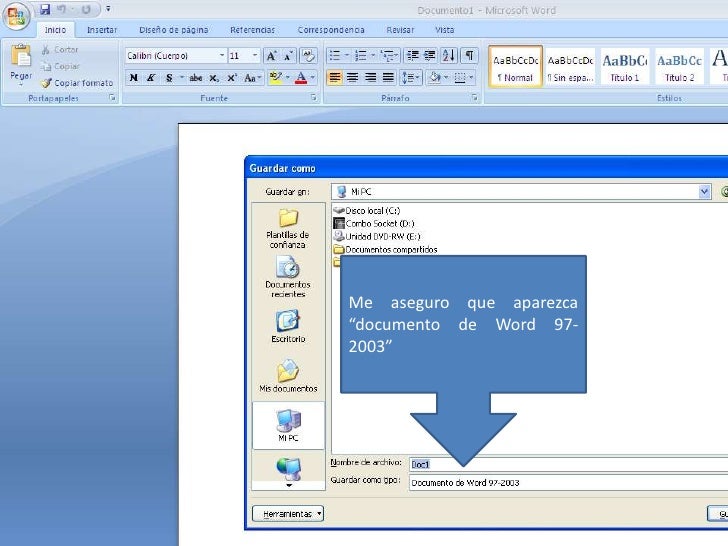The image size is (728, 546).
Task: Select justify alignment icon
Action: tap(388, 78)
